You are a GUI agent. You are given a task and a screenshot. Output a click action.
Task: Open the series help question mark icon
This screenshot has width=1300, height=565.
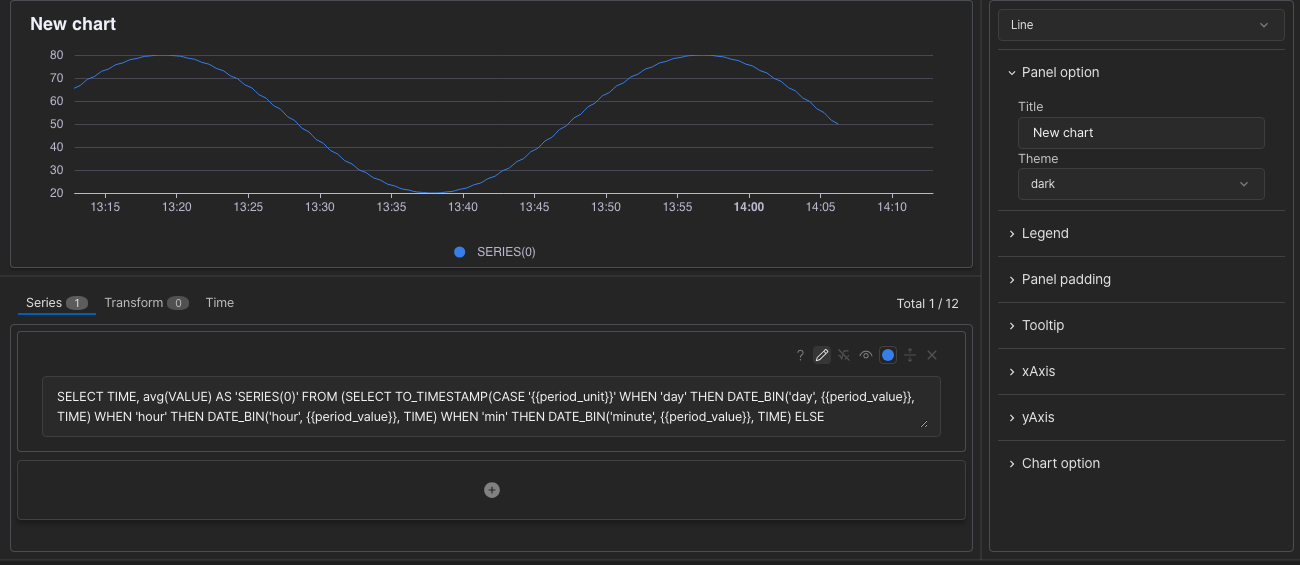(x=800, y=355)
